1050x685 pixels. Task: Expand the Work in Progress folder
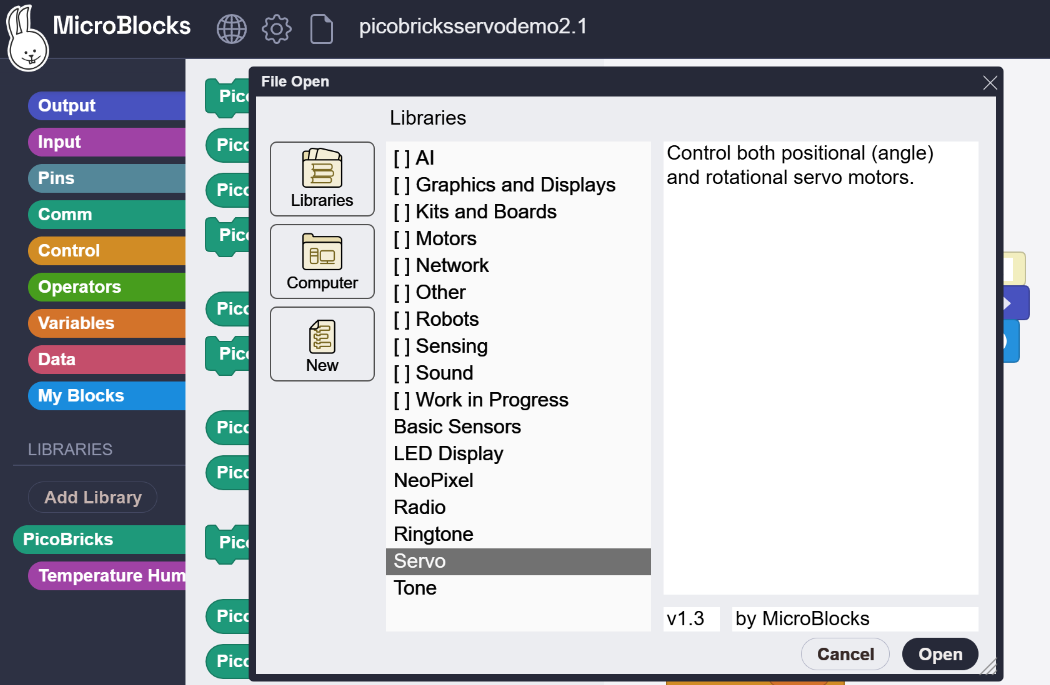pos(518,400)
